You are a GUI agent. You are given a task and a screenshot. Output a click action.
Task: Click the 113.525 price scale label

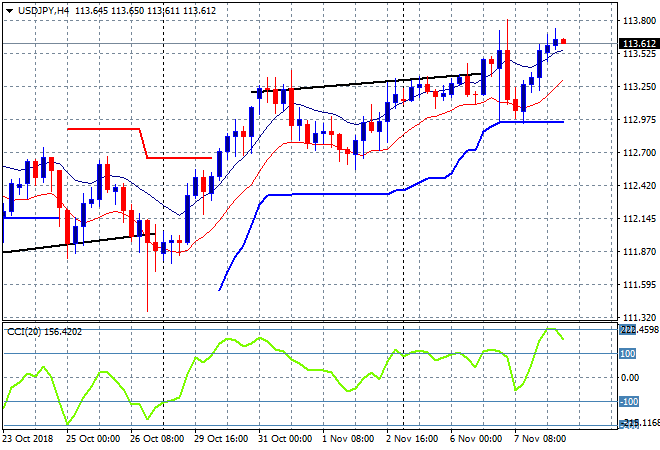(639, 53)
